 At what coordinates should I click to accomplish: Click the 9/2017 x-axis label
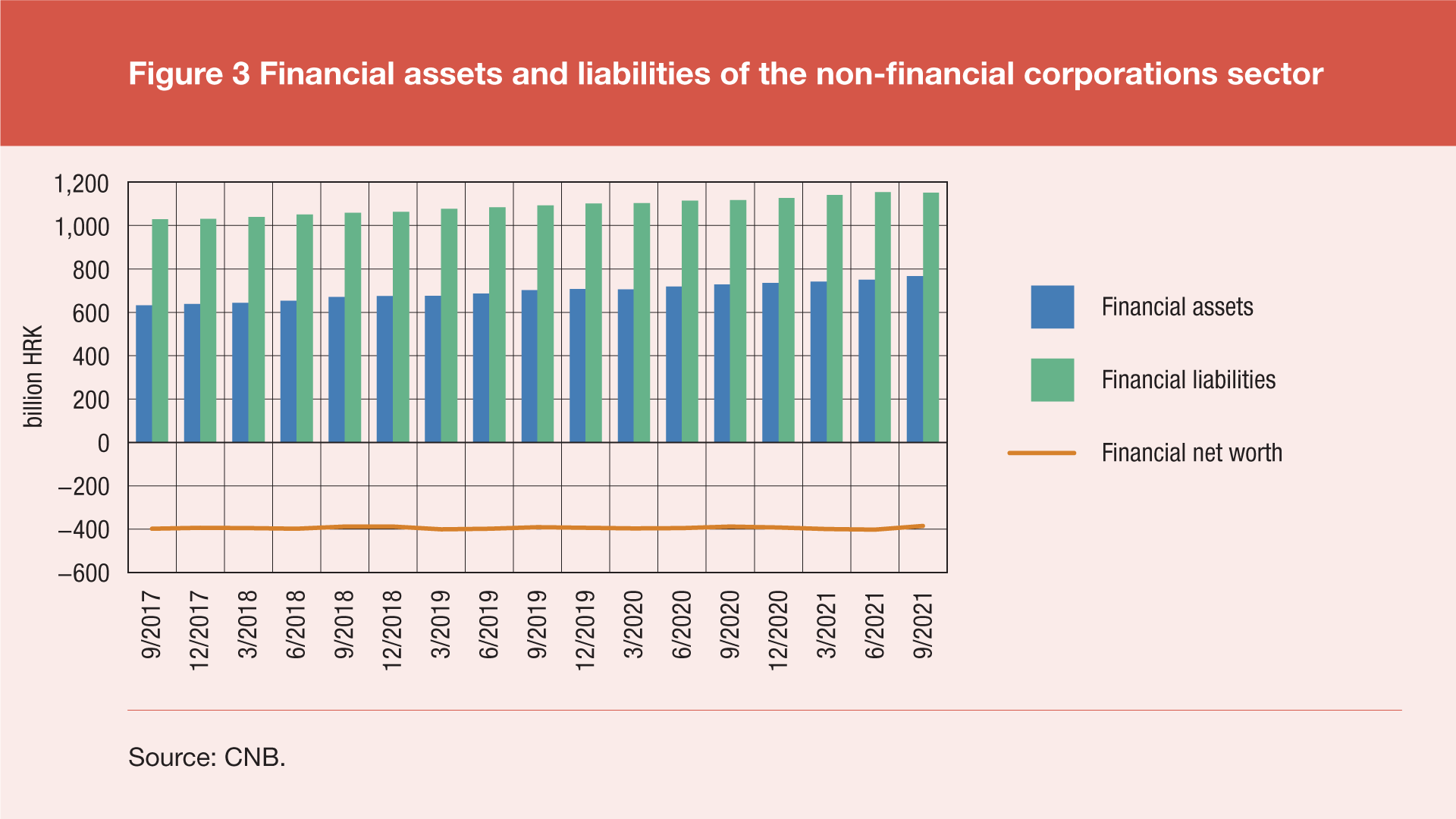152,625
